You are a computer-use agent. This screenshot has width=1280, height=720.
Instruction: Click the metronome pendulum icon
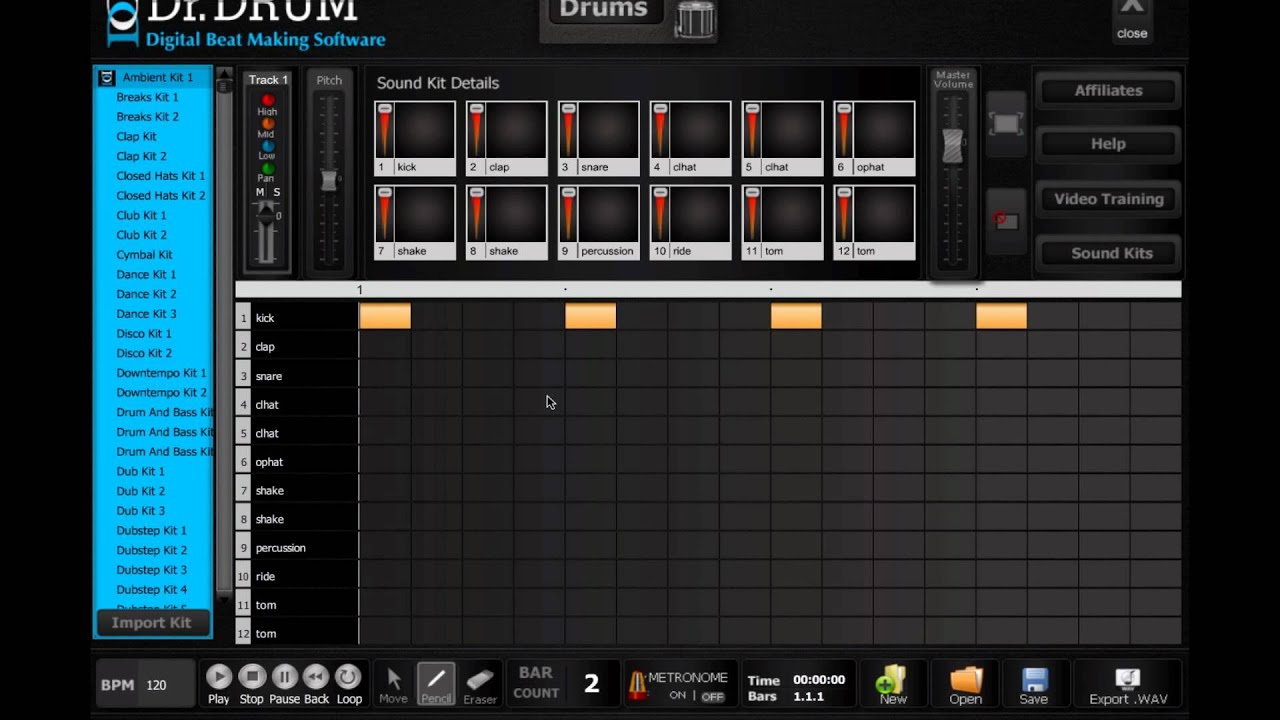[x=636, y=685]
